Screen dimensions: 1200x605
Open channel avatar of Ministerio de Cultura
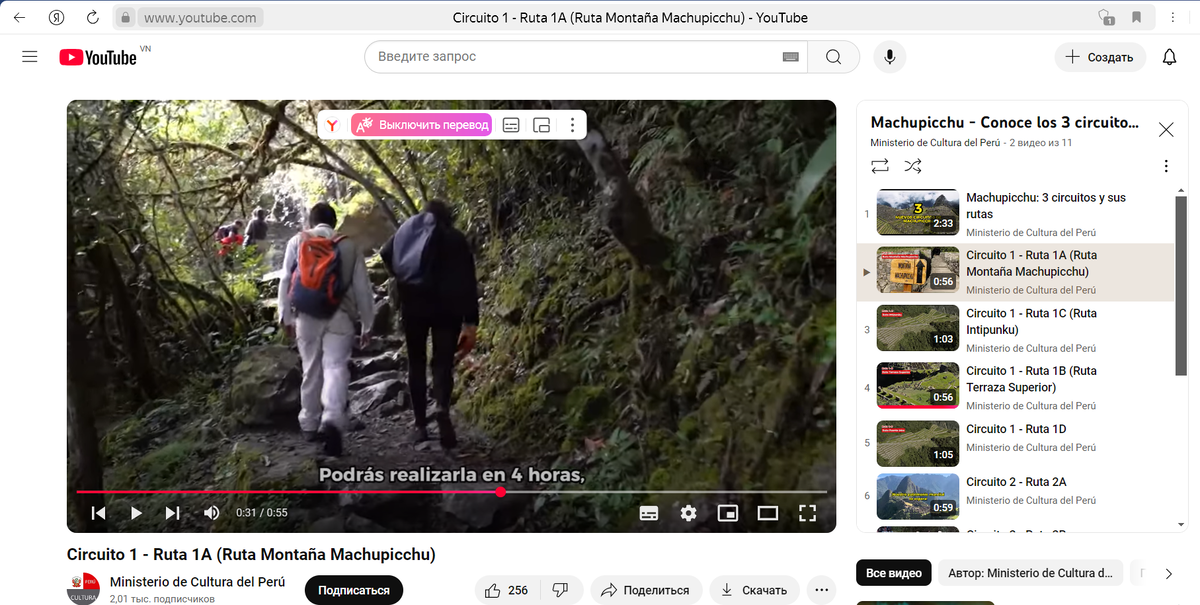83,589
